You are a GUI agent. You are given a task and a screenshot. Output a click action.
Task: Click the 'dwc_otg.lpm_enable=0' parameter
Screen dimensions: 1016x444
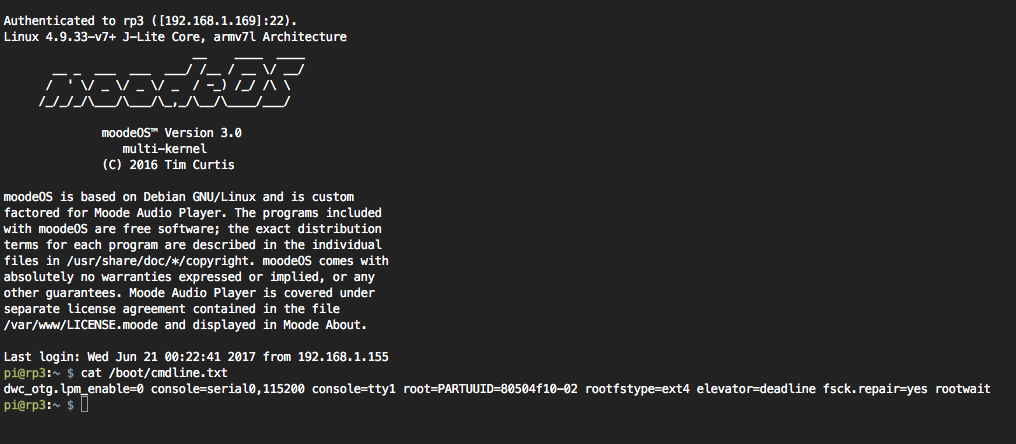coord(74,389)
